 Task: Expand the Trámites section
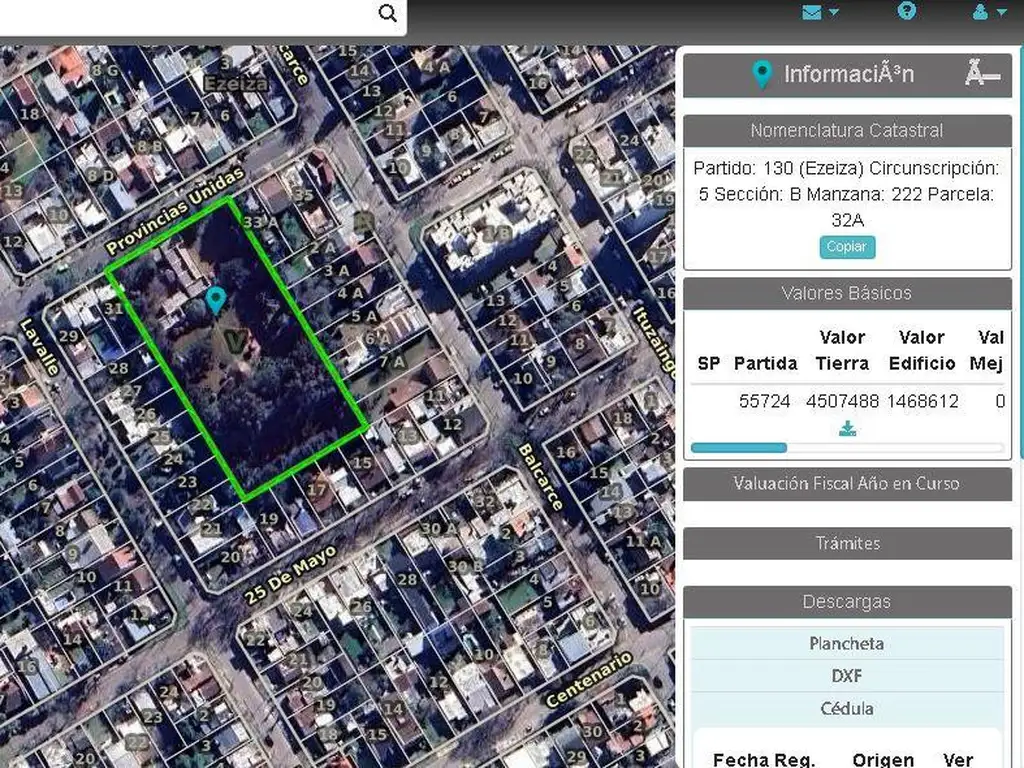(847, 543)
